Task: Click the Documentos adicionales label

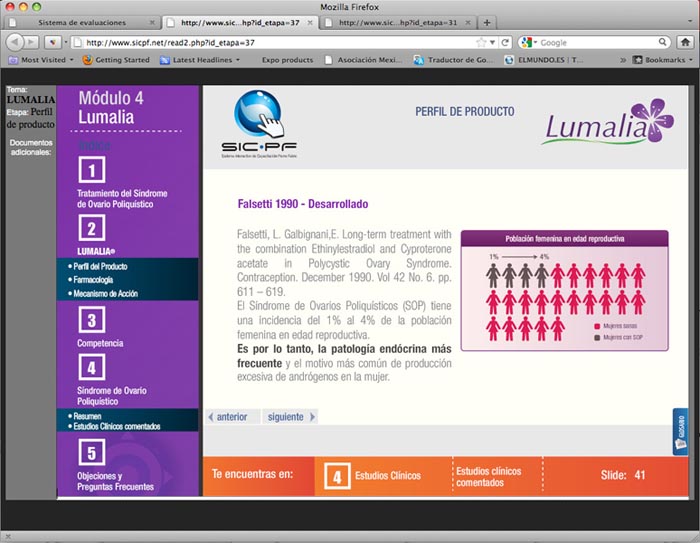Action: pyautogui.click(x=31, y=147)
